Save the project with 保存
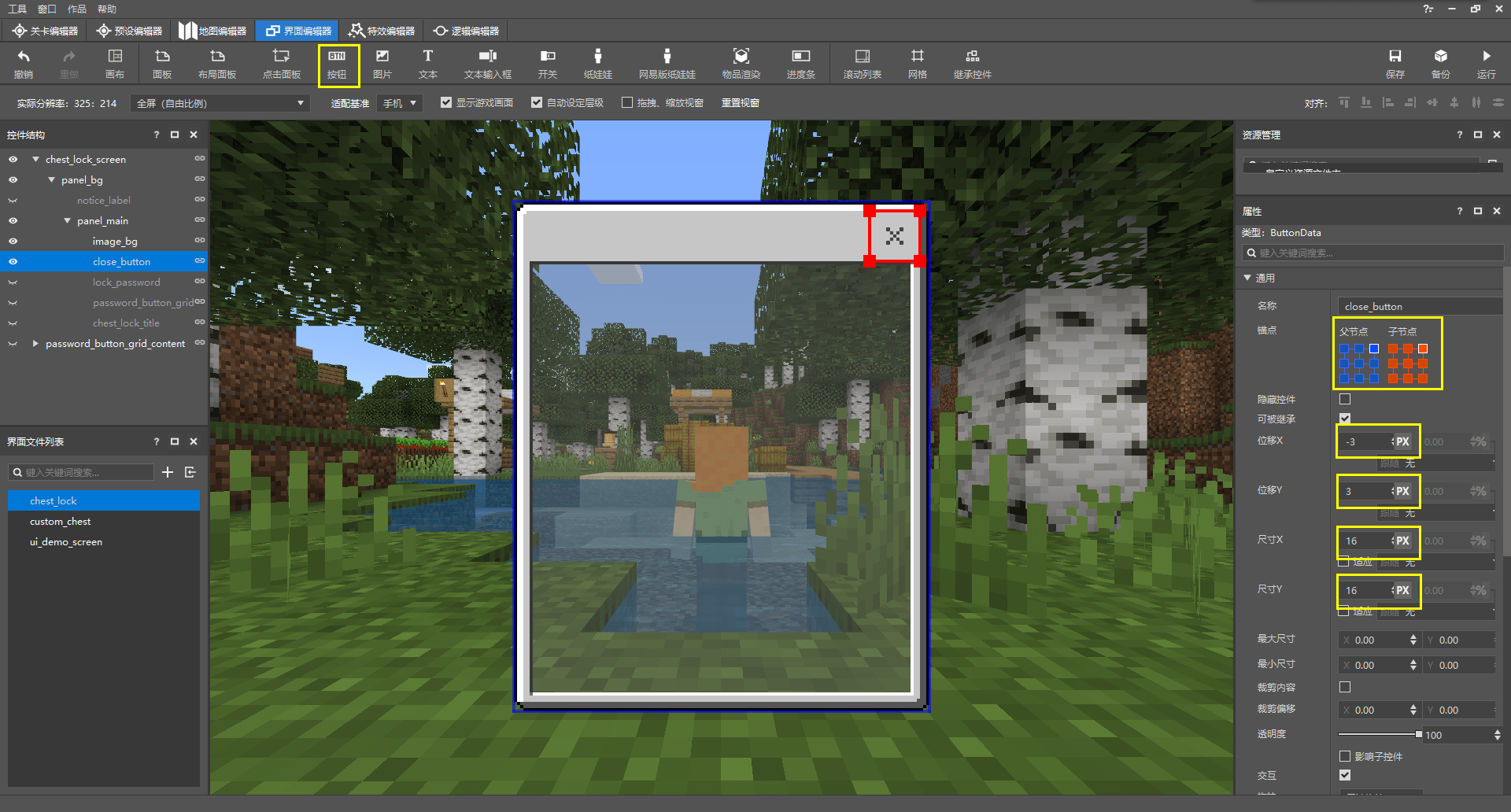1511x812 pixels. click(1395, 64)
